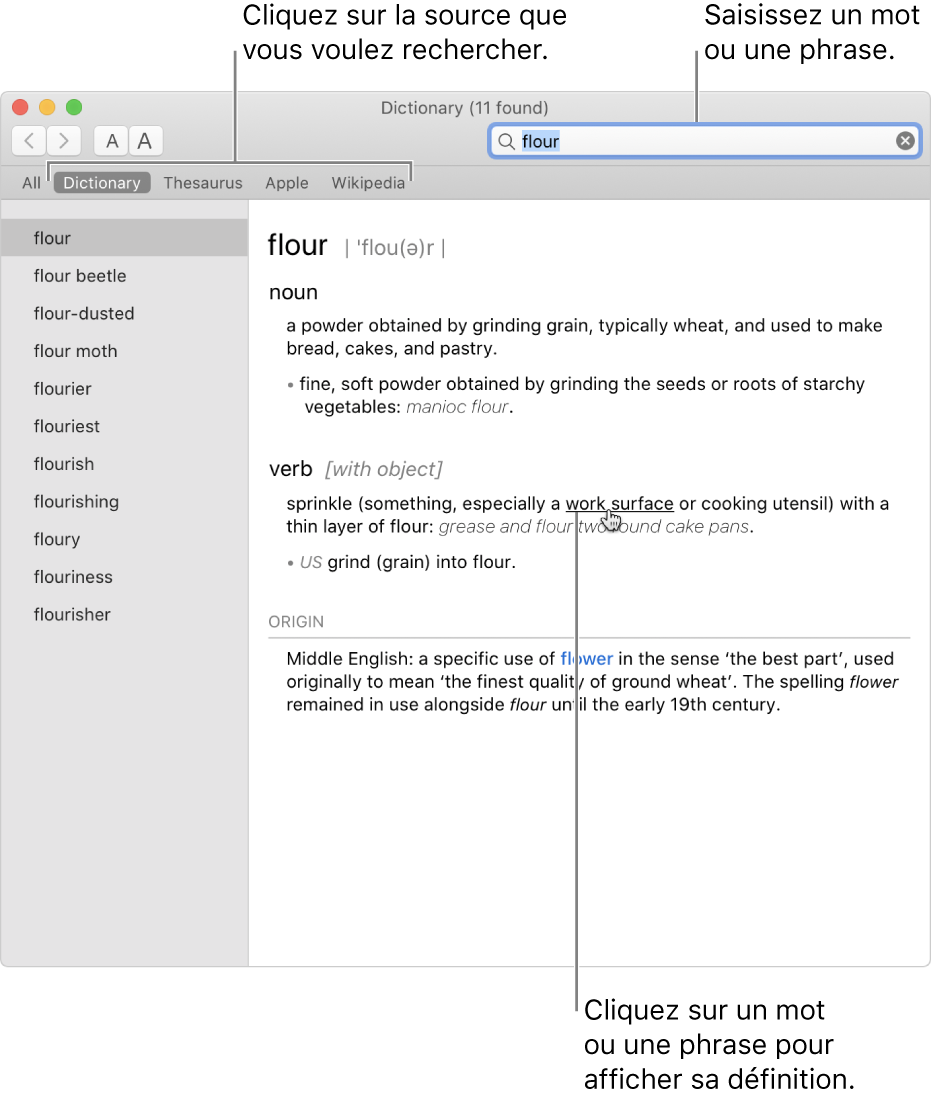This screenshot has width=931, height=1096.
Task: Click the underlined 'work surface' phrase
Action: click(619, 504)
